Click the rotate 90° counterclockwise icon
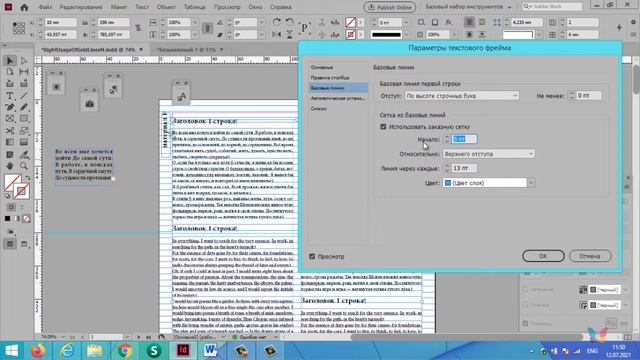The height and width of the screenshot is (360, 640). pyautogui.click(x=289, y=22)
